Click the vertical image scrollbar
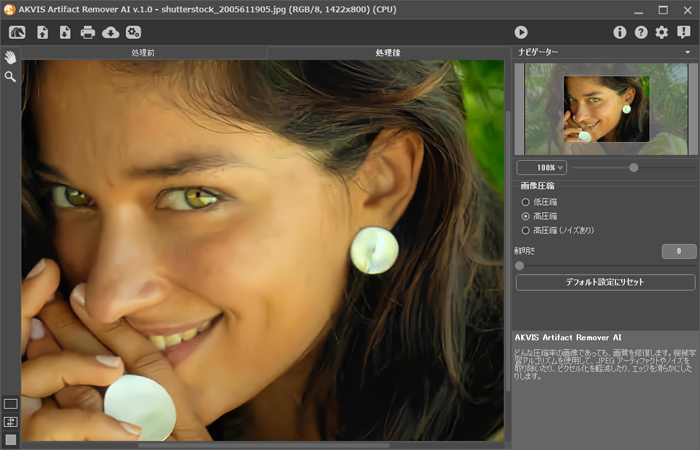Image resolution: width=700 pixels, height=450 pixels. [508, 250]
